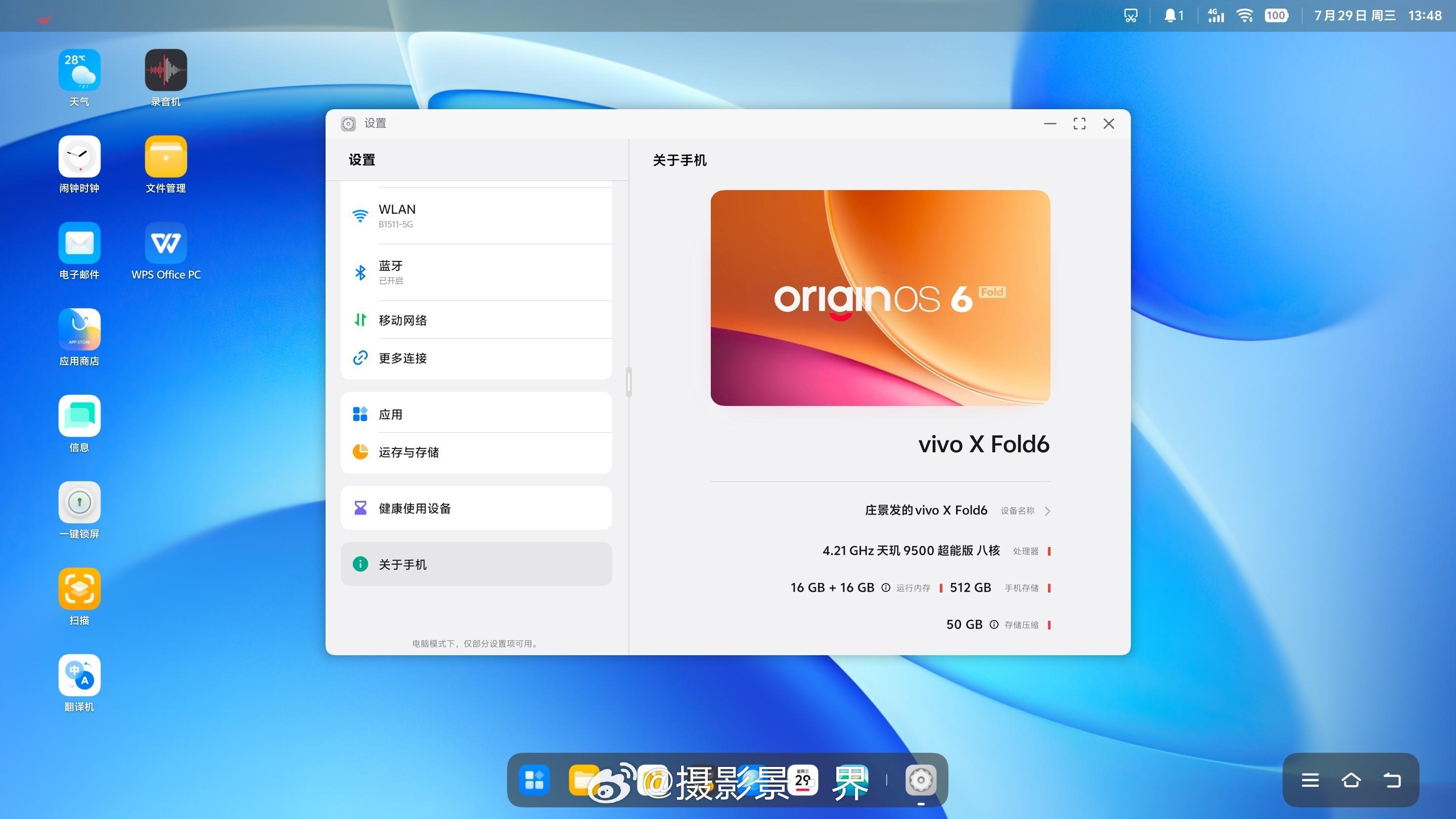
Task: Open 文件管理 from the desktop
Action: coord(166,157)
